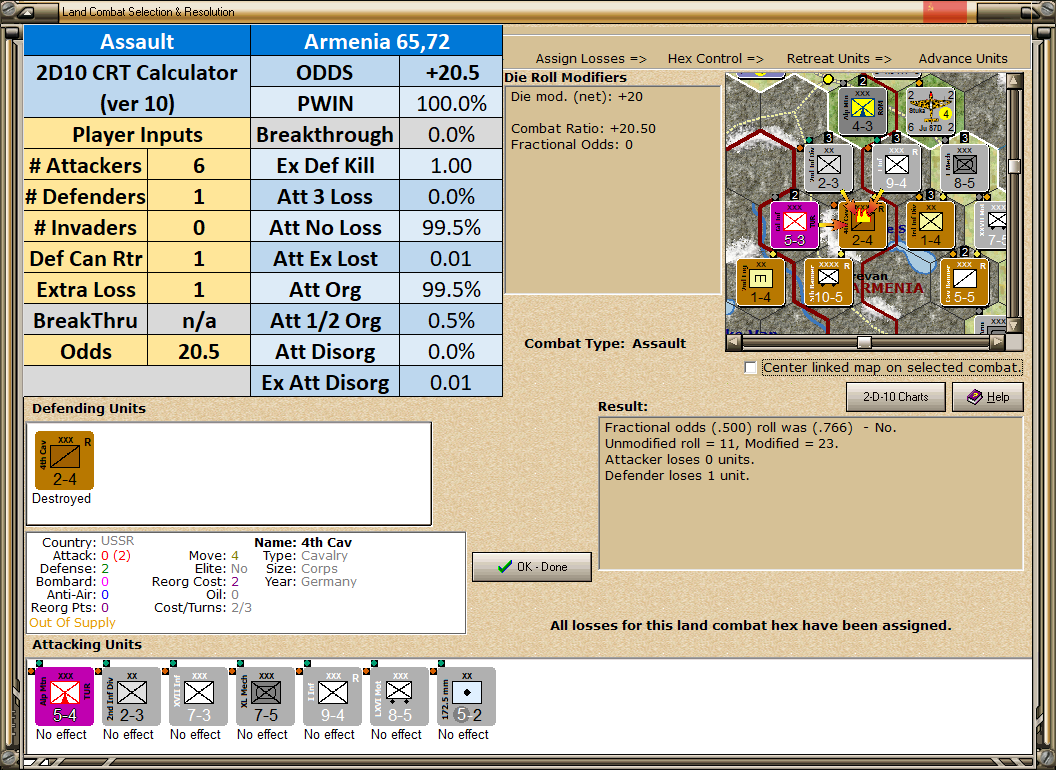
Task: Click the map's horizontal scrollbar right arrow
Action: [998, 342]
